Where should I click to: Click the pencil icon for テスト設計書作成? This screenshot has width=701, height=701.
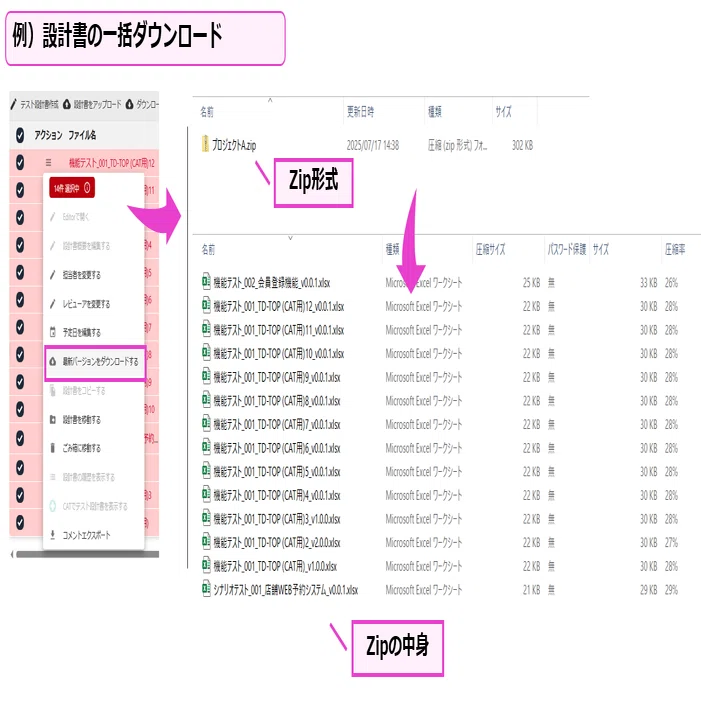(13, 104)
